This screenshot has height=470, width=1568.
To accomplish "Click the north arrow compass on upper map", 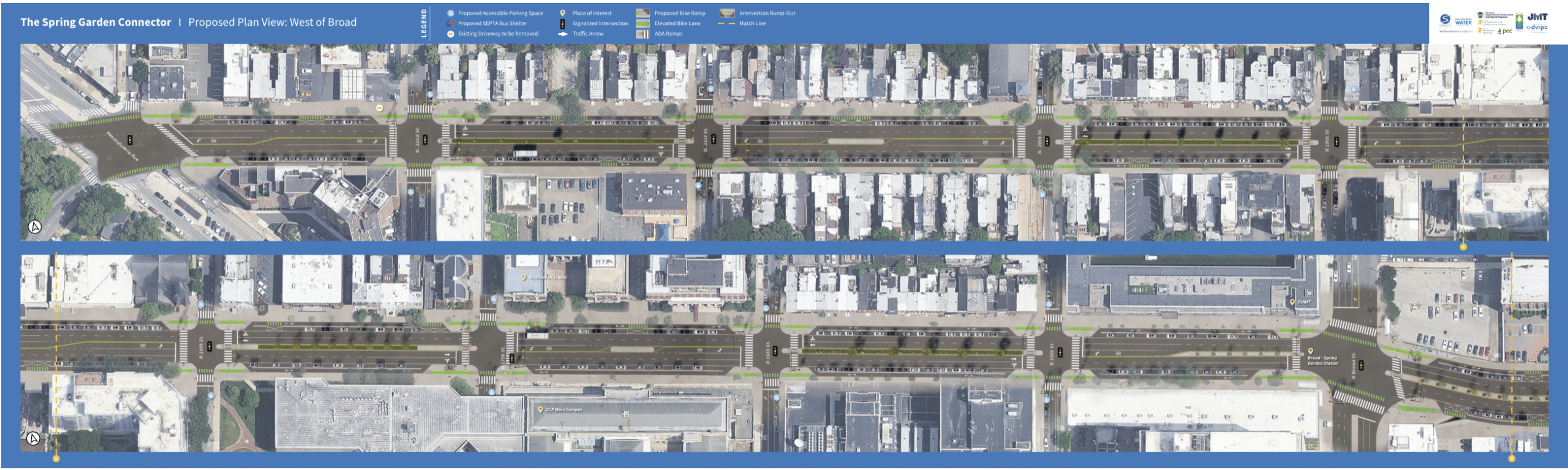I will (35, 227).
